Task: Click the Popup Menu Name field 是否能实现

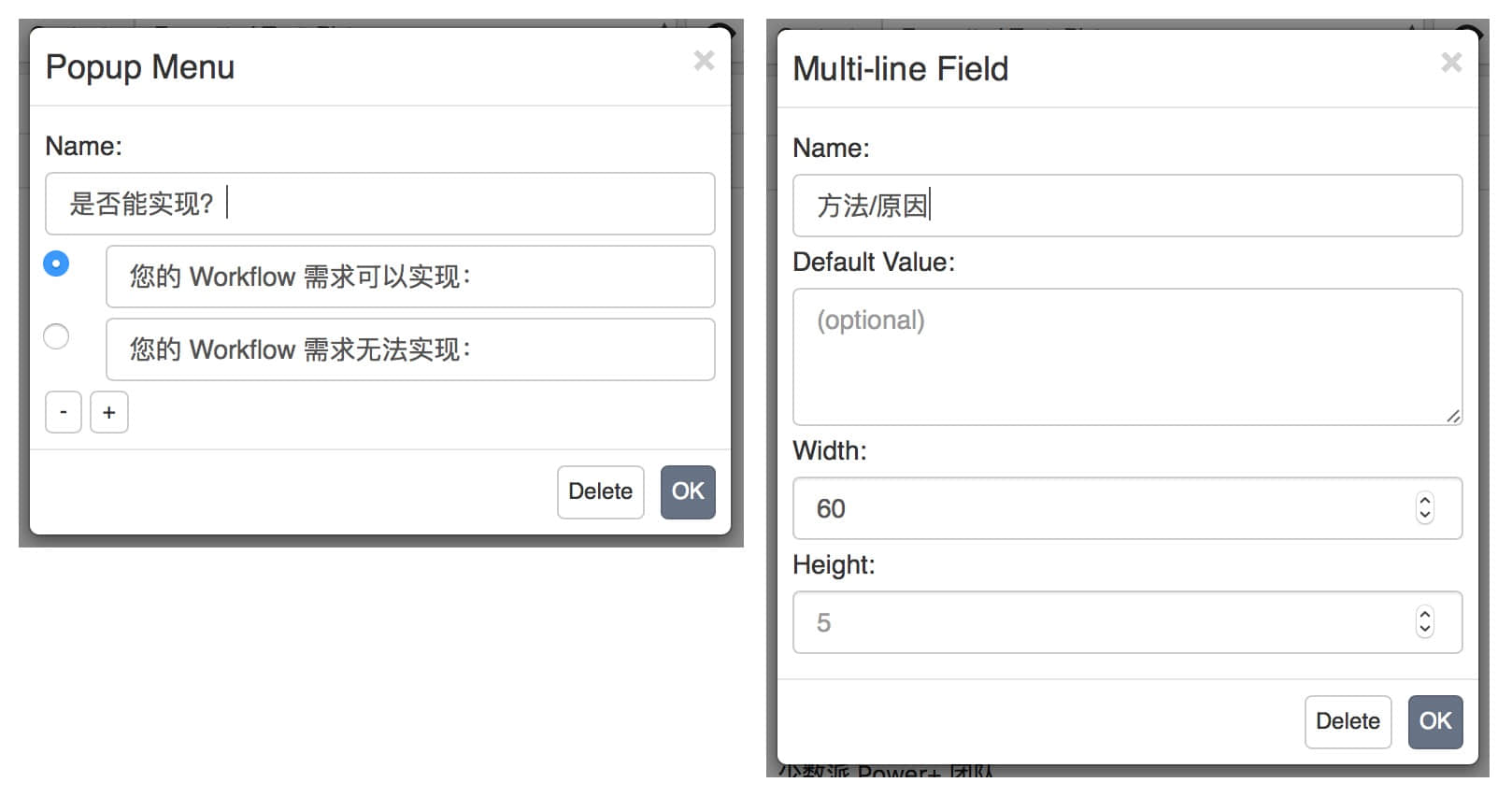Action: [x=379, y=204]
